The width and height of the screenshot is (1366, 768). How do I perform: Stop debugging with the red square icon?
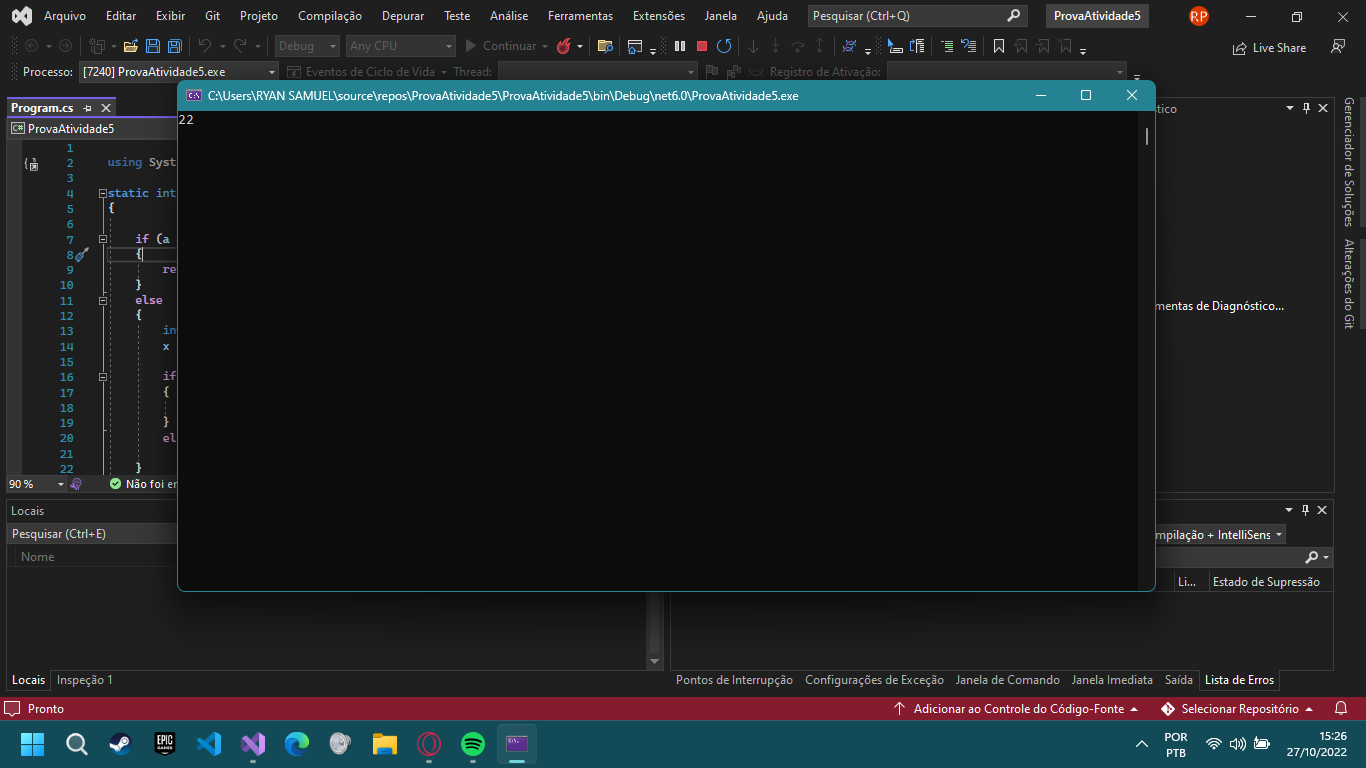702,46
